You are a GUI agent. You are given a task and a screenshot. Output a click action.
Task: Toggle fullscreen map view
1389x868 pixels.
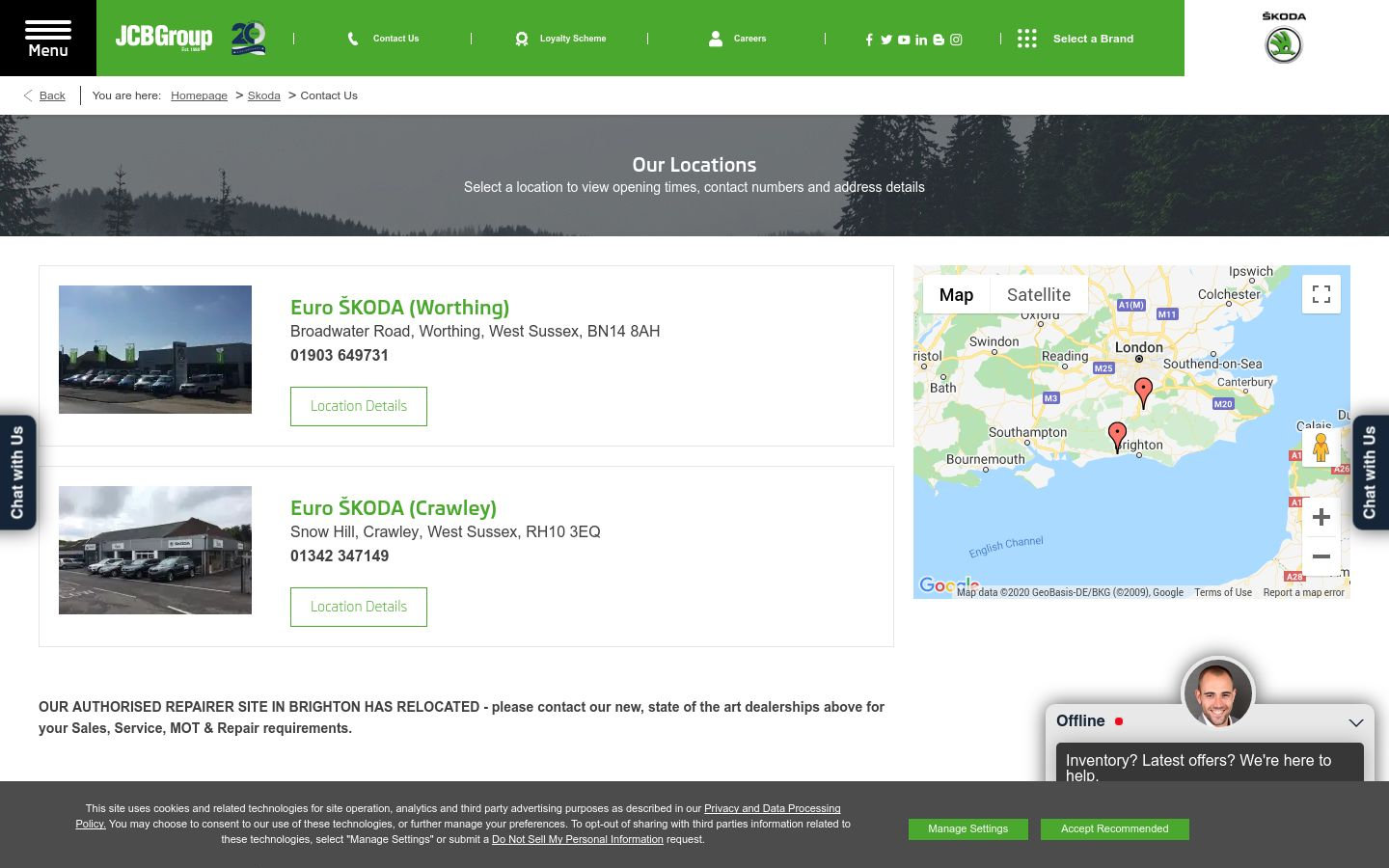click(1321, 294)
